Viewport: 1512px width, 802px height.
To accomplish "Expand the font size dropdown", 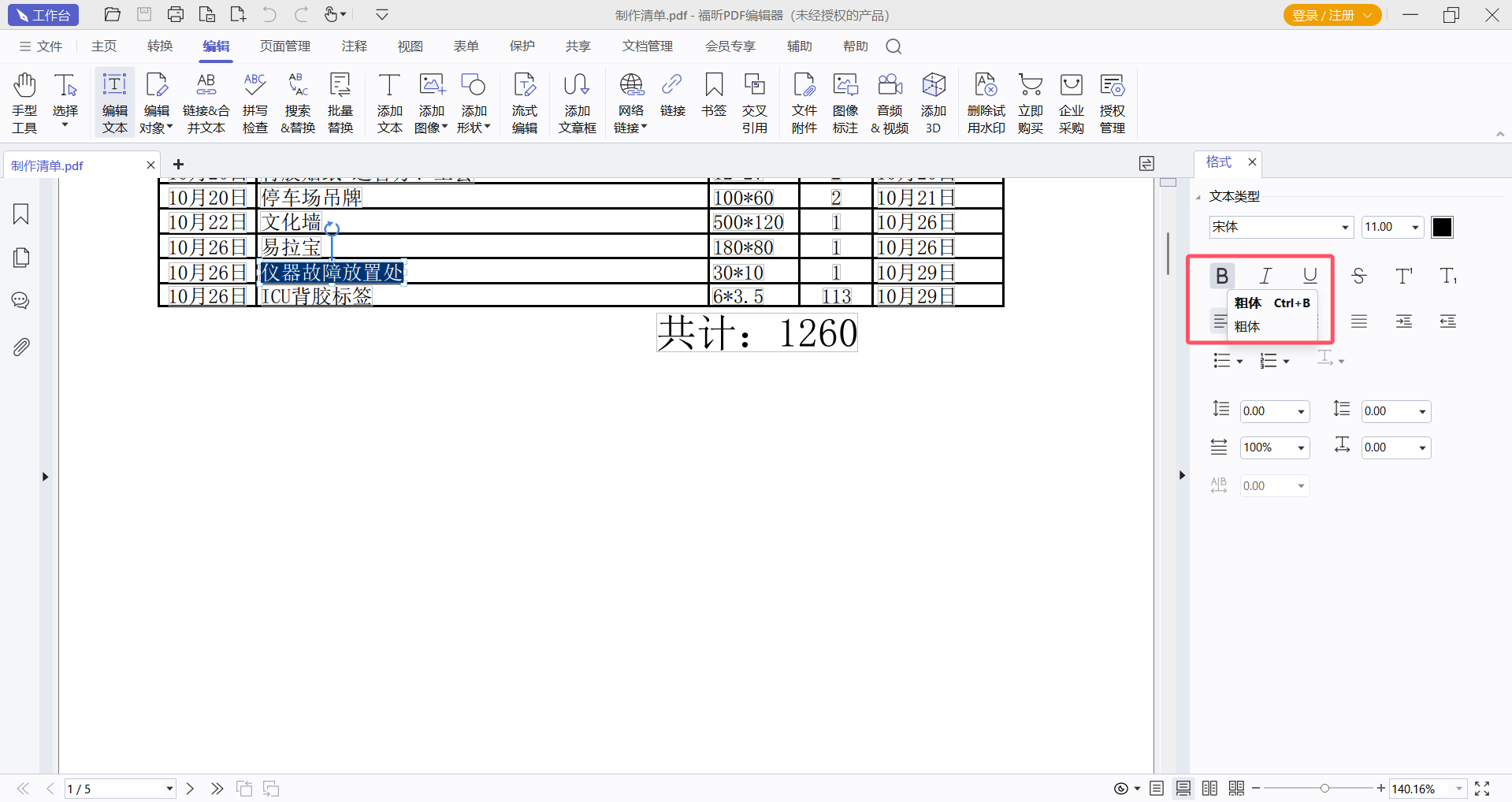I will (1415, 228).
